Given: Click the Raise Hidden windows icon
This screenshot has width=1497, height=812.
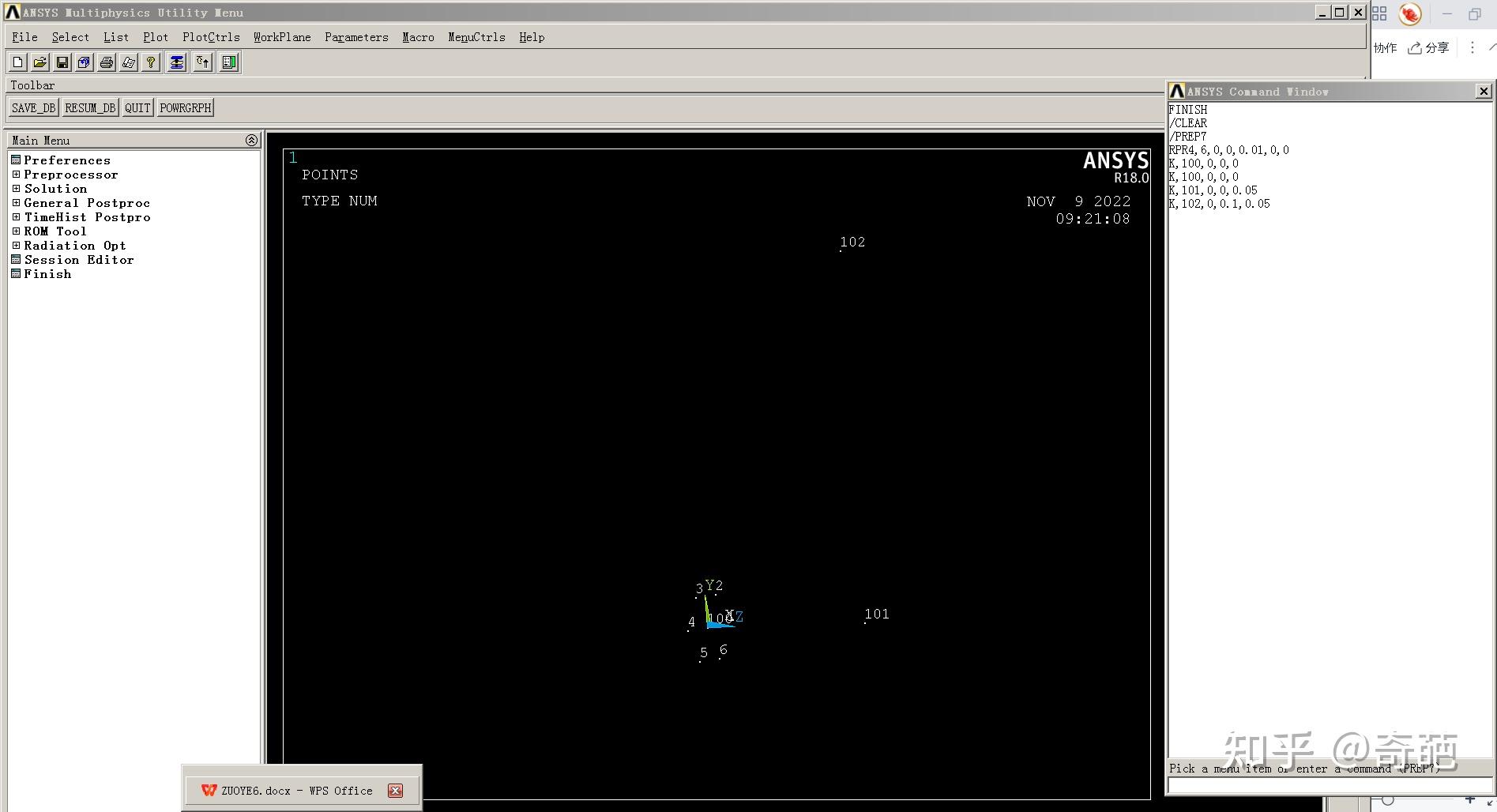Looking at the screenshot, I should tap(177, 62).
